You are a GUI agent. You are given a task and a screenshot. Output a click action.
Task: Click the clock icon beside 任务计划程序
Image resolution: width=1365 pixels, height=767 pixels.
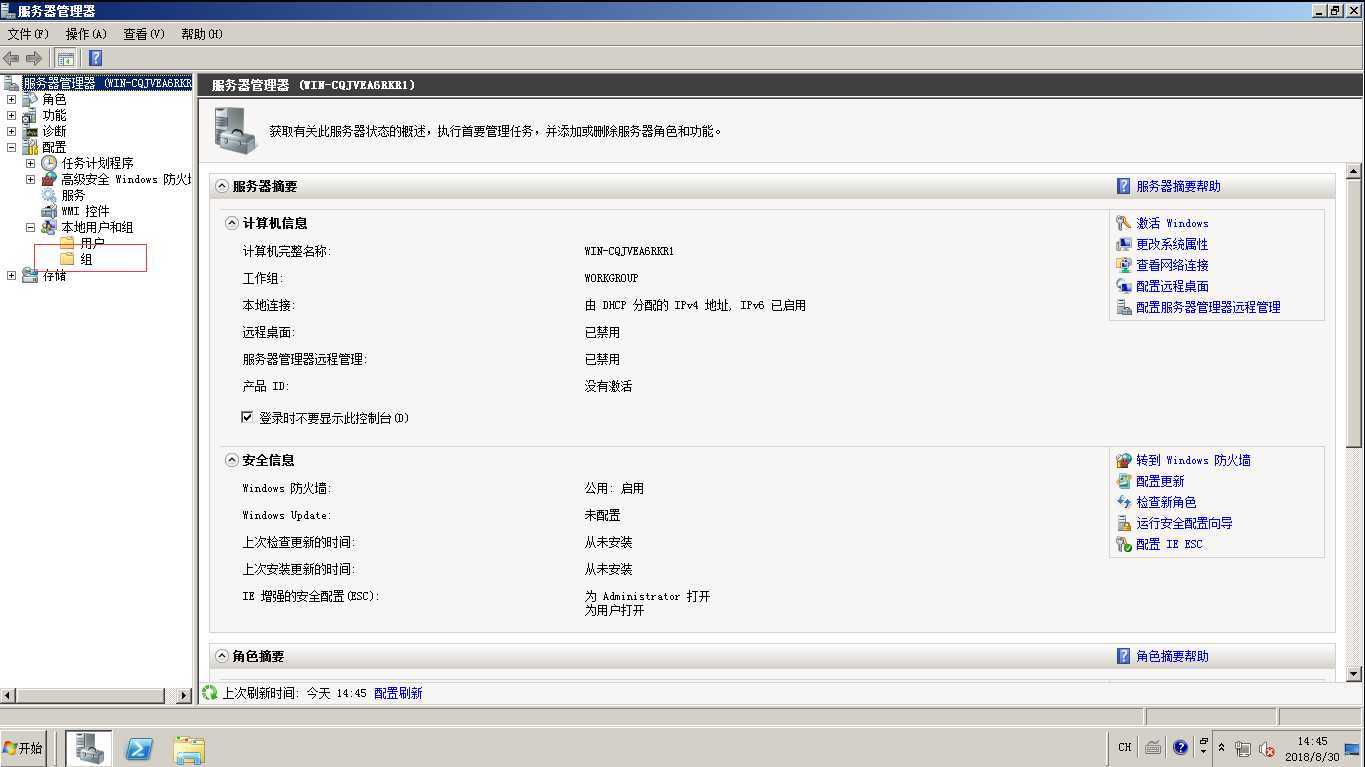point(49,163)
